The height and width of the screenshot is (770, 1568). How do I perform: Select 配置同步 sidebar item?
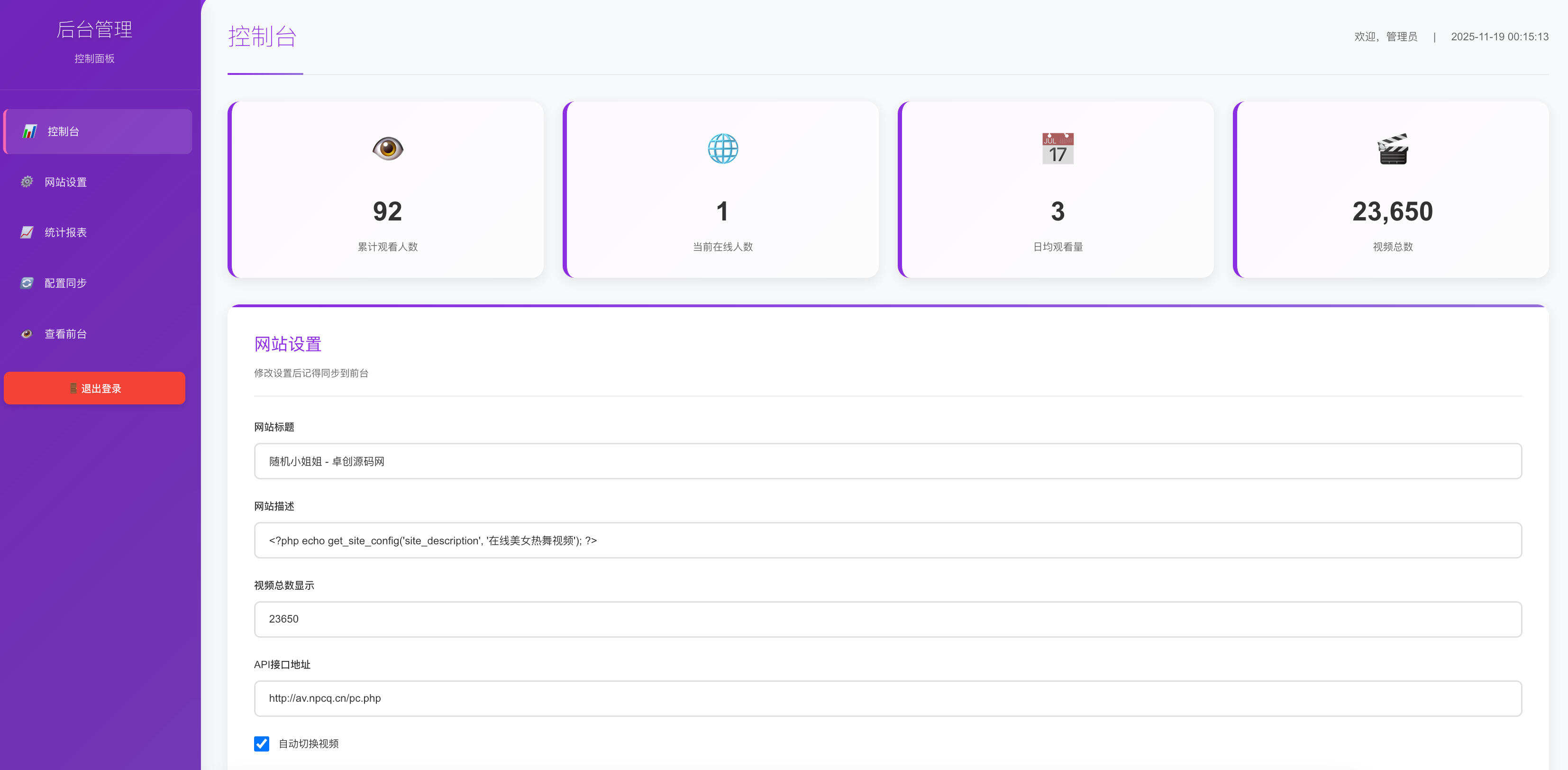pos(66,283)
